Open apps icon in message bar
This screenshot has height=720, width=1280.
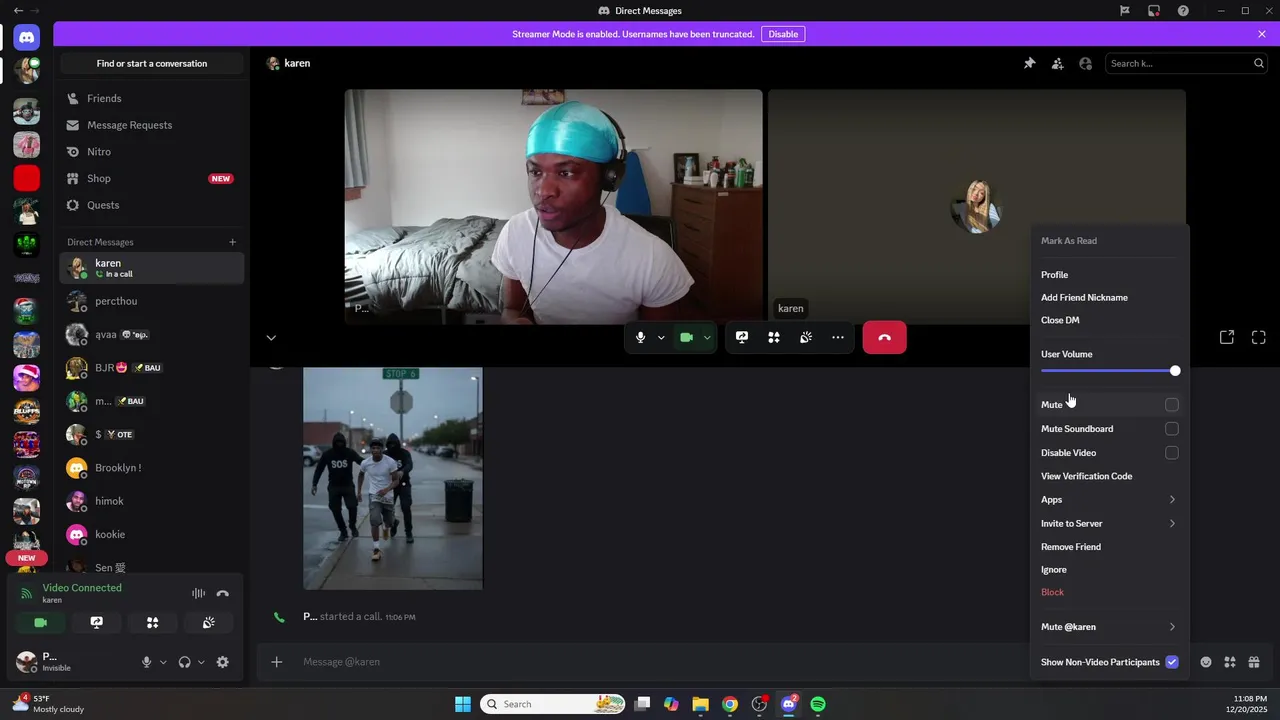click(x=1230, y=662)
